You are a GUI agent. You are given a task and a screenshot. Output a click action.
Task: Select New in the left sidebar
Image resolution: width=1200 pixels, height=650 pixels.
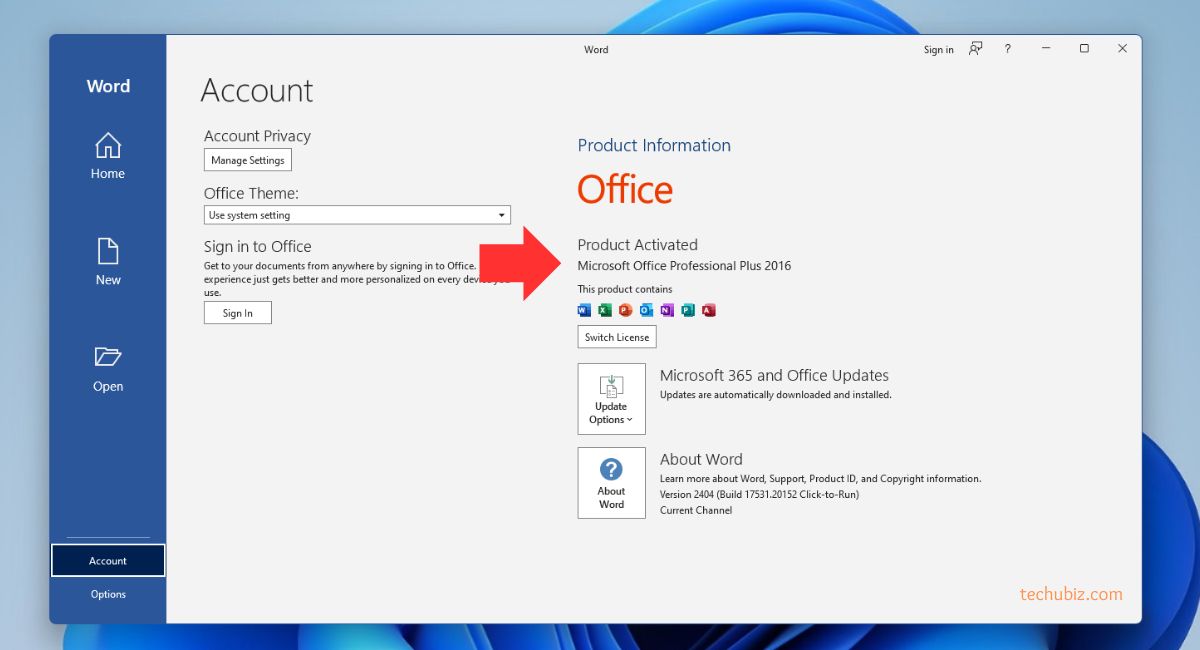(x=108, y=262)
